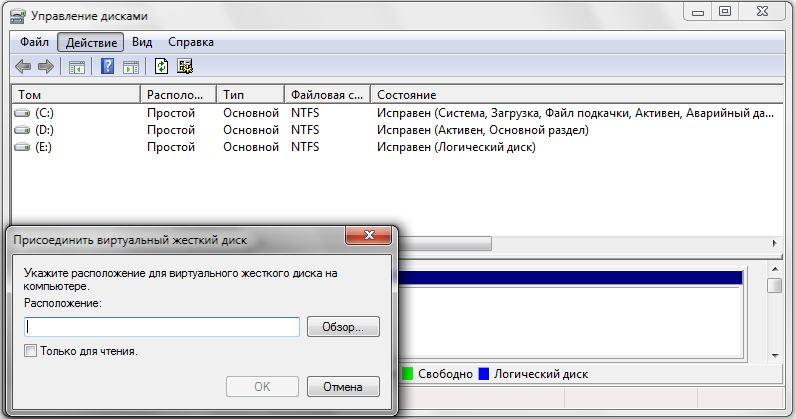Open the 'Вид' menu
The width and height of the screenshot is (796, 419).
(142, 42)
